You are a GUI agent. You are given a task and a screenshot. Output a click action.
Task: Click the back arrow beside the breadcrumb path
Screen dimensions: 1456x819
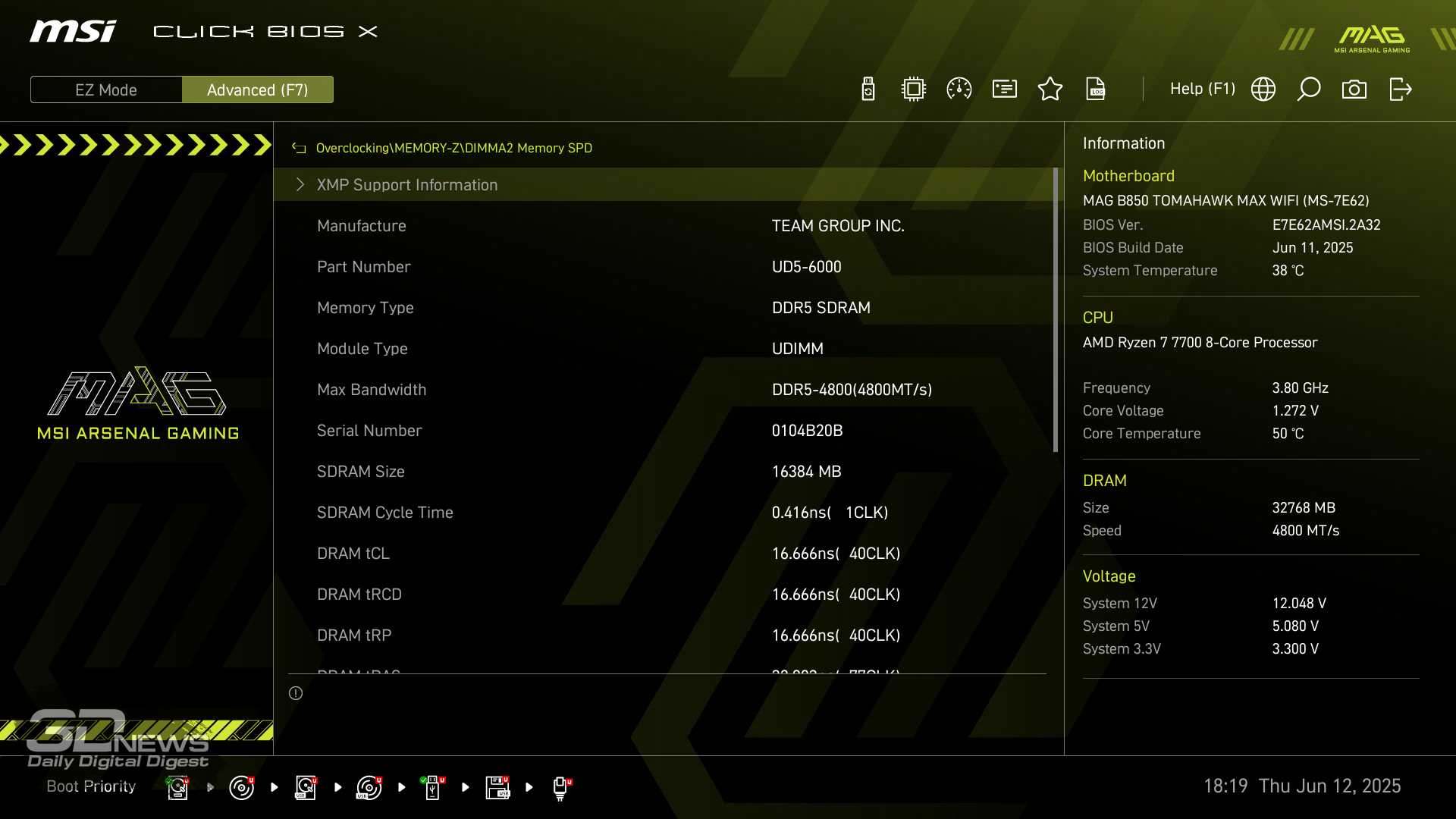pos(299,149)
